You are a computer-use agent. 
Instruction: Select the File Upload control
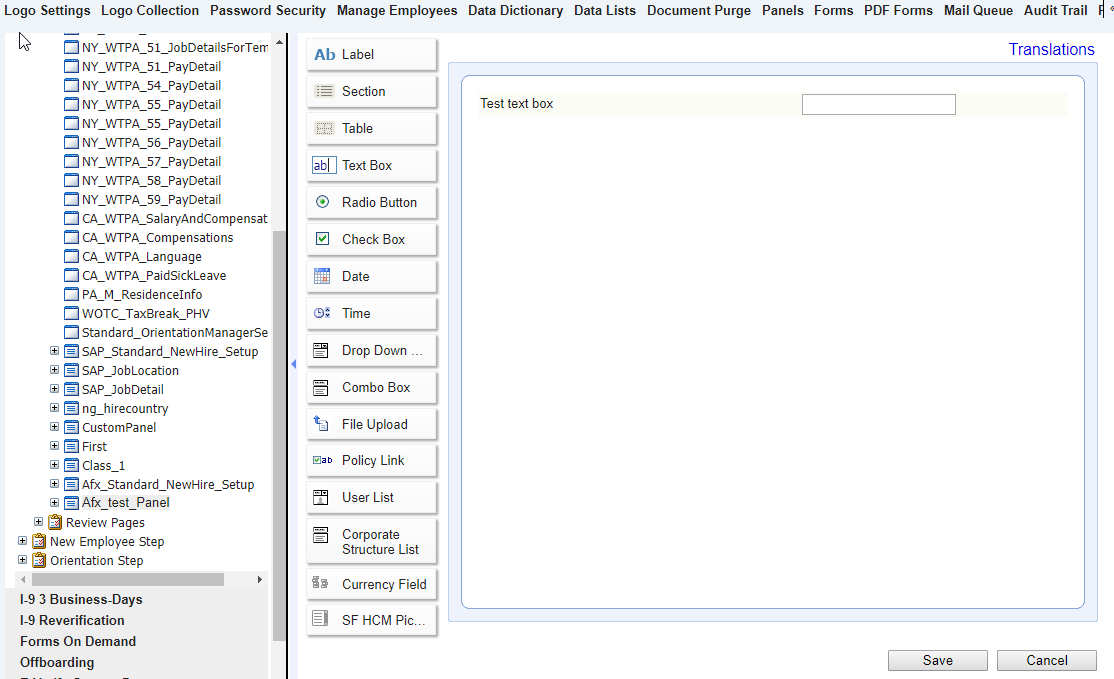[371, 423]
